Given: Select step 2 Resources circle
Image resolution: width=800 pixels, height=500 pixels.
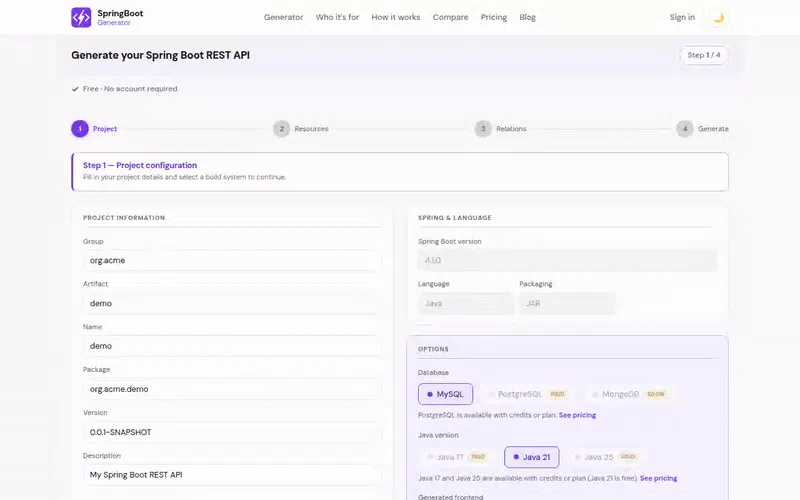Looking at the screenshot, I should coord(281,129).
